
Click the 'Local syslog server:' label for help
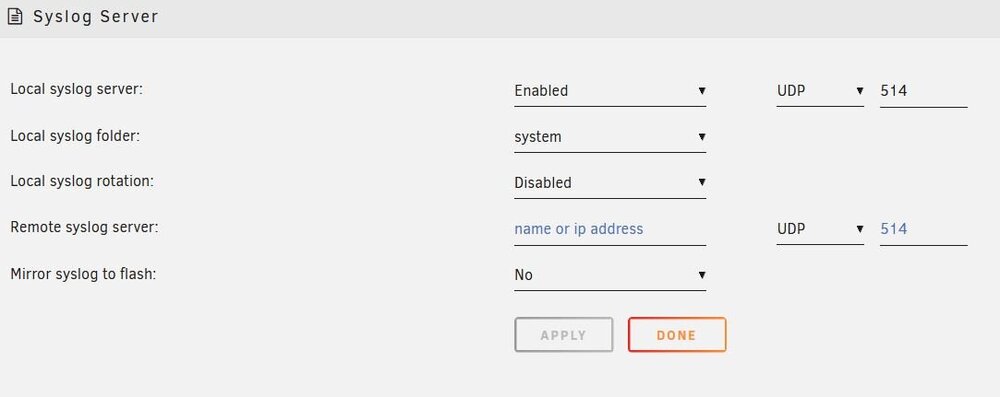coord(77,89)
